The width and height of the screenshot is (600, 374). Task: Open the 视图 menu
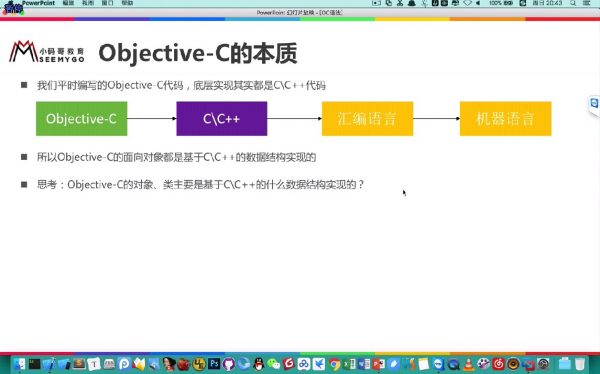point(88,3)
